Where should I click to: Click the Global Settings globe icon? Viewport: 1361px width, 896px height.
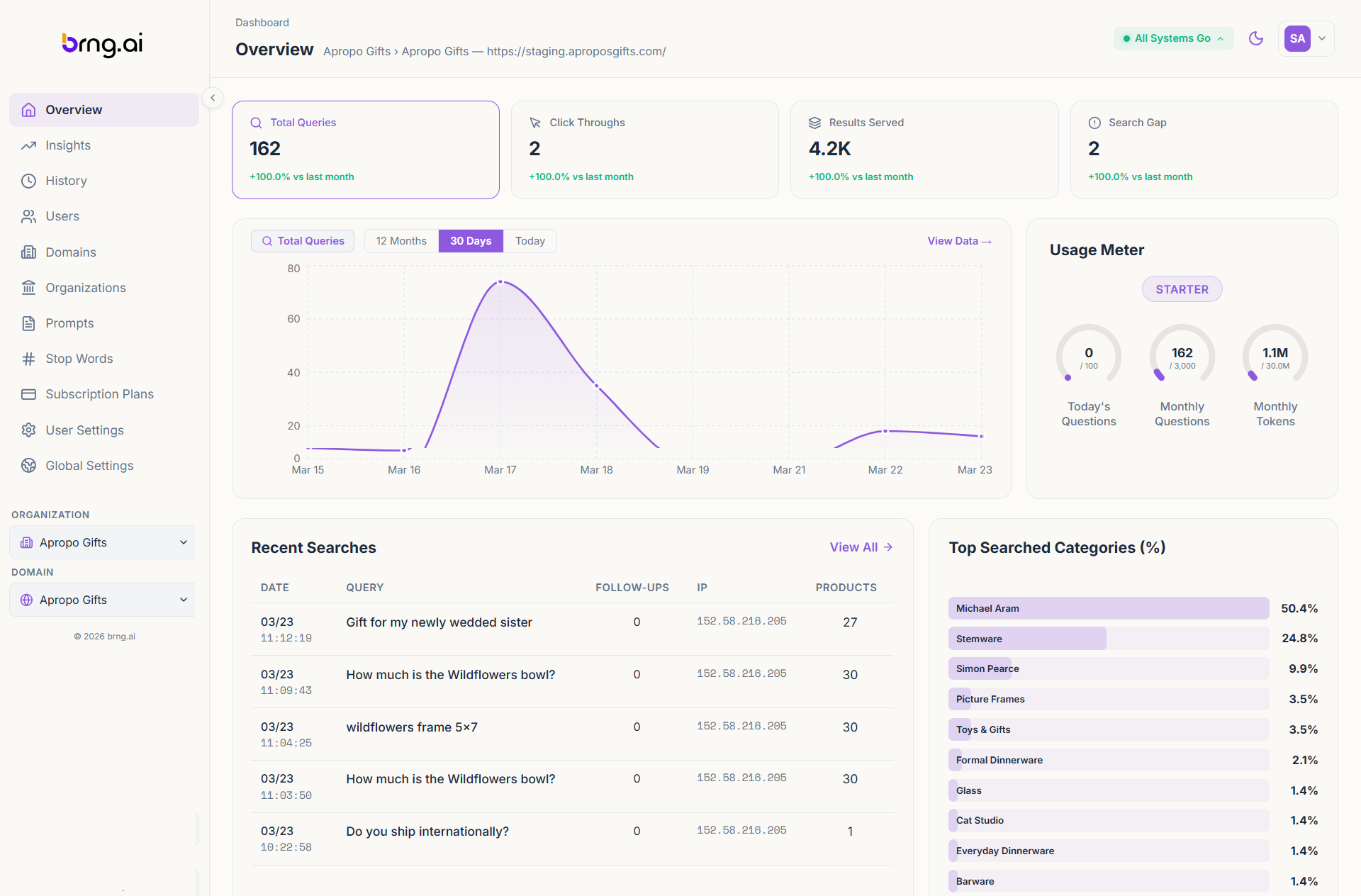(x=28, y=466)
